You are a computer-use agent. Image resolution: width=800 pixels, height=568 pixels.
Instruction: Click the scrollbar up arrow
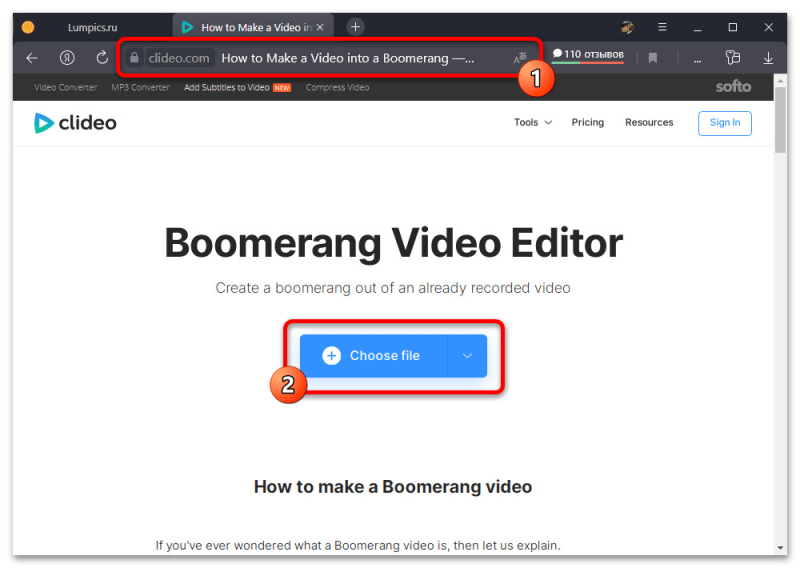coord(780,81)
